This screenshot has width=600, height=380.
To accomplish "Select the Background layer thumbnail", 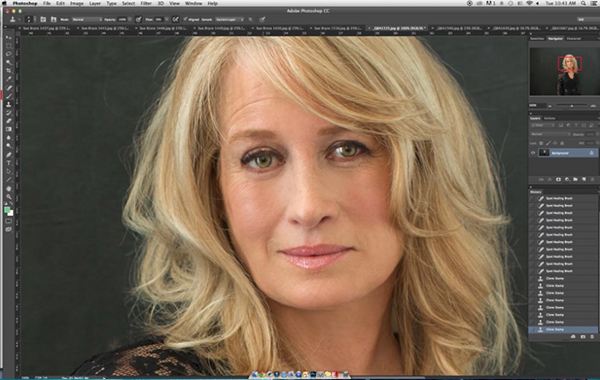I will pos(544,153).
